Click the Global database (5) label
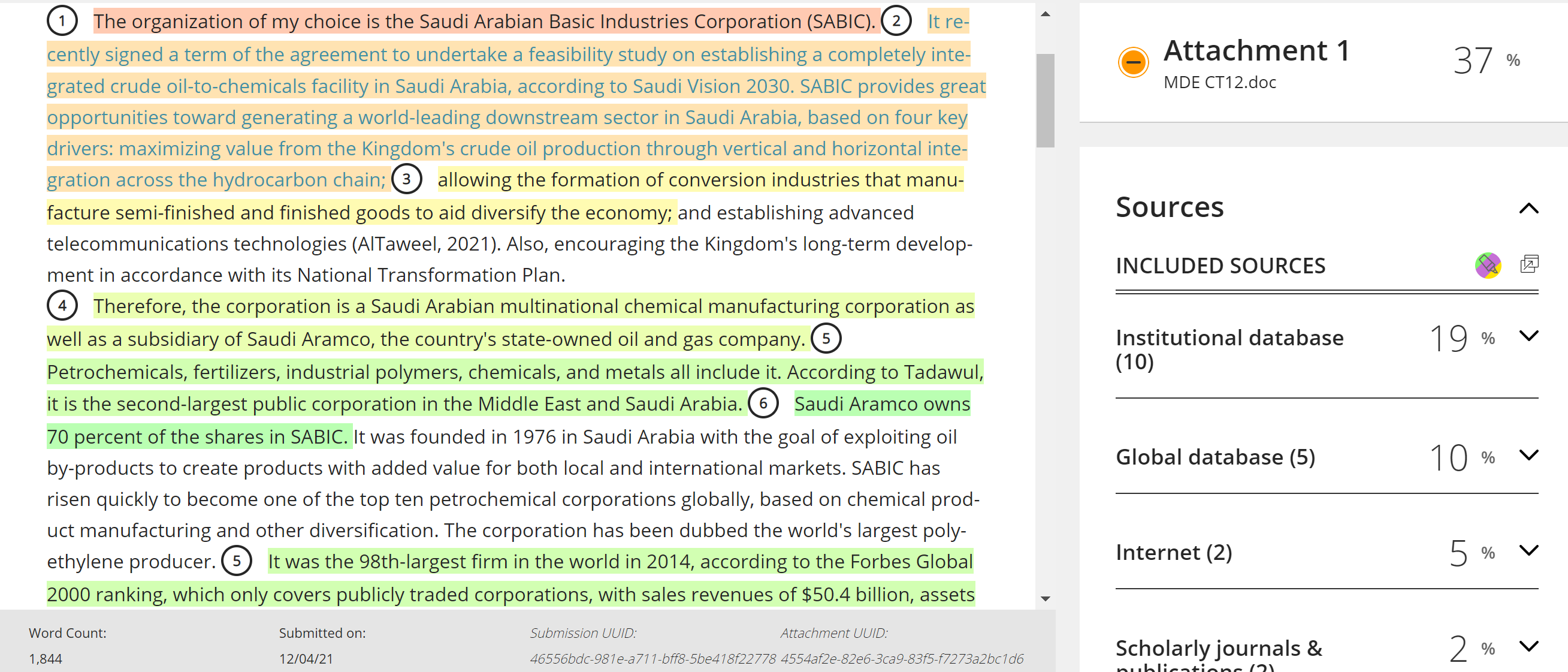Viewport: 1568px width, 672px height. (x=1215, y=457)
